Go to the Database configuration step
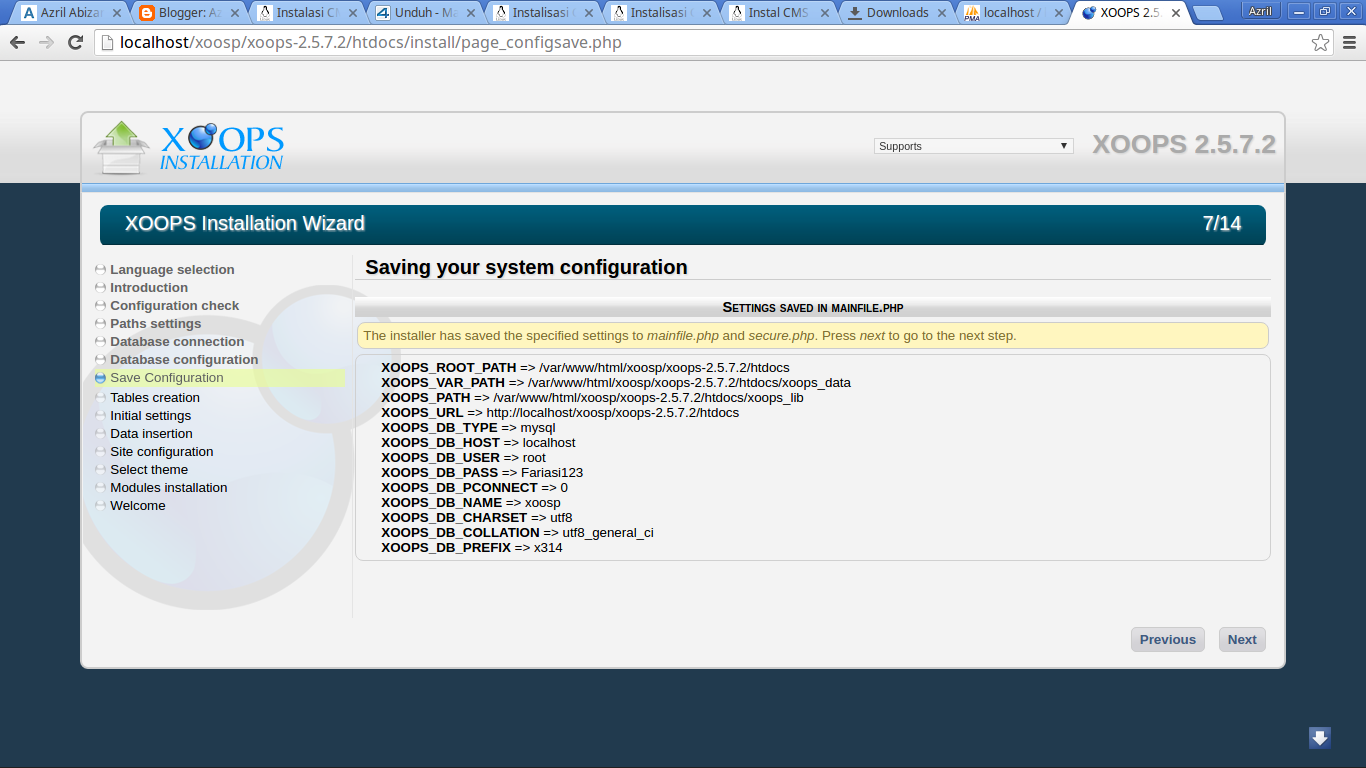Image resolution: width=1366 pixels, height=768 pixels. point(184,360)
